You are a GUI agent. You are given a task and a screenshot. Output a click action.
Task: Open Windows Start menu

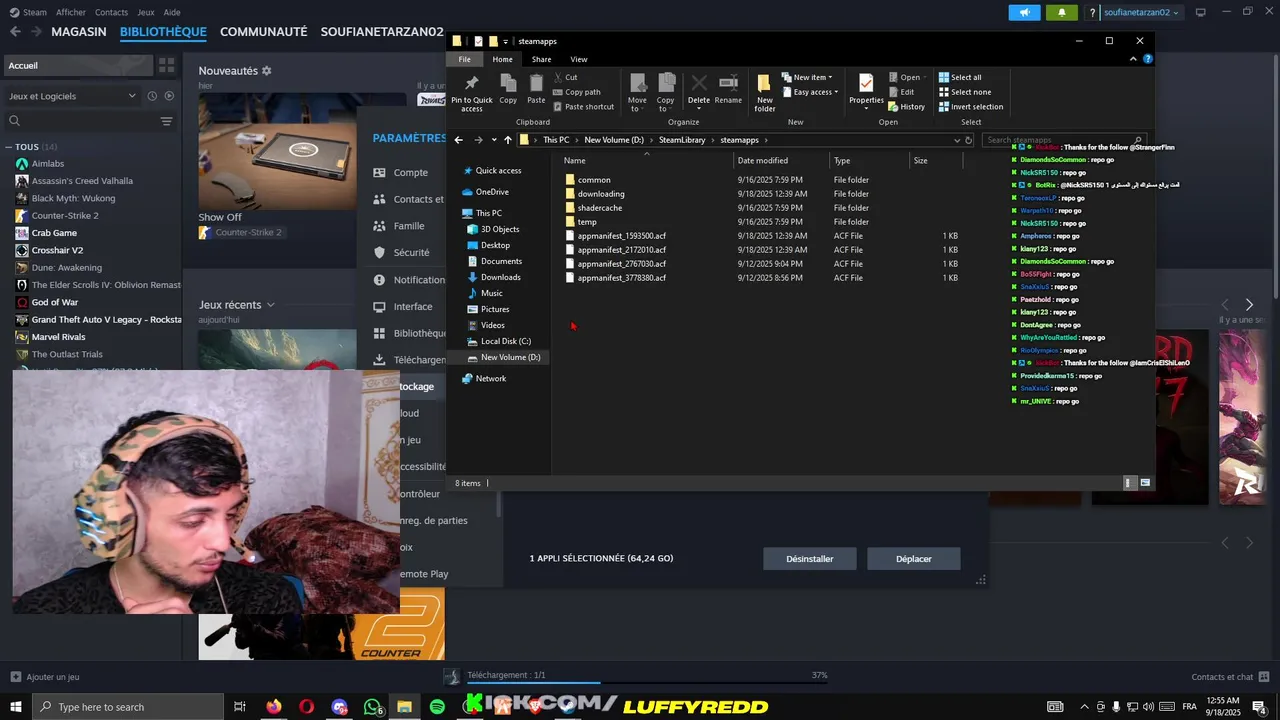15,707
